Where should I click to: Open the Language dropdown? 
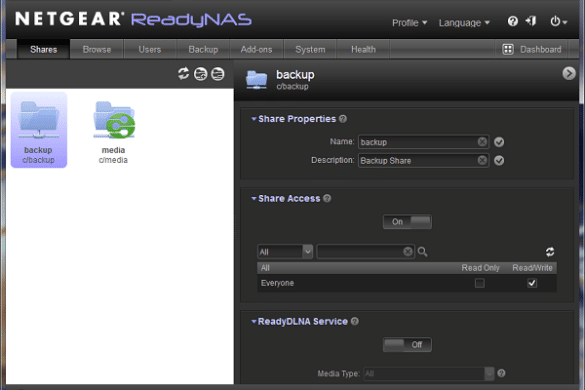(x=464, y=23)
